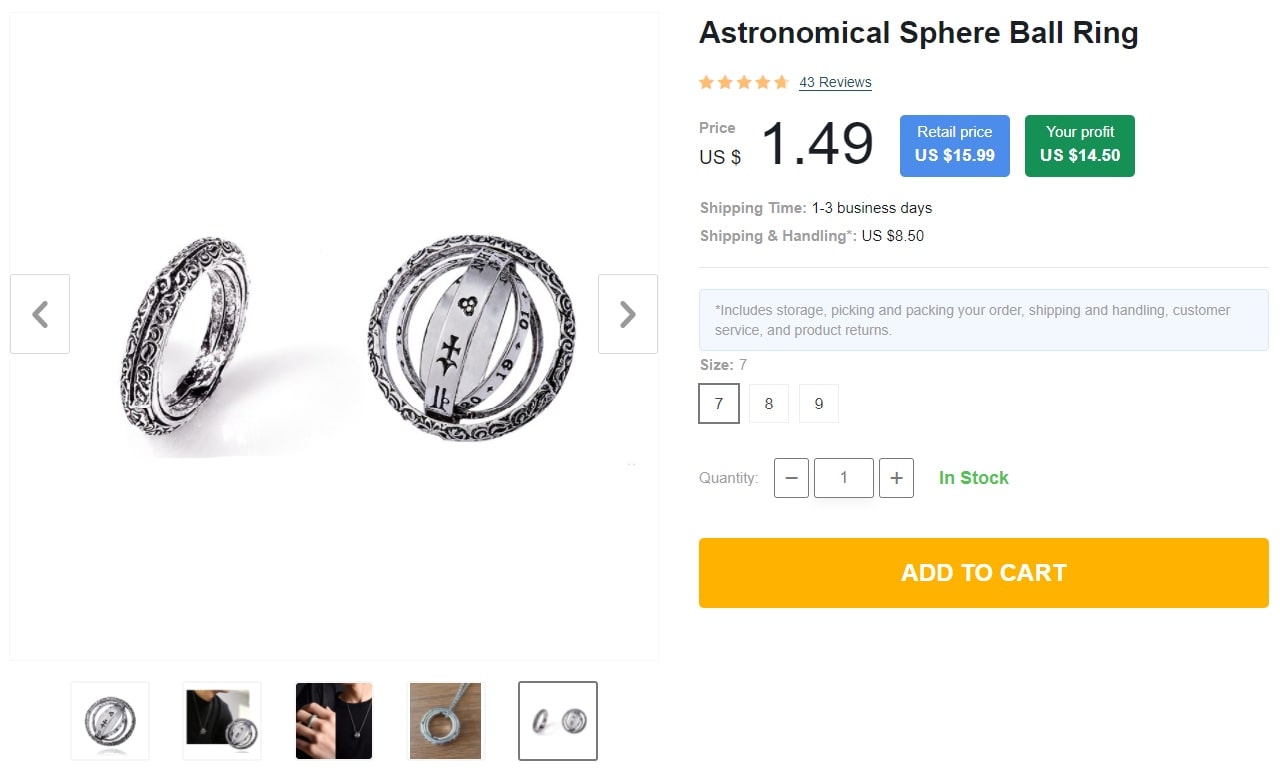Image resolution: width=1280 pixels, height=781 pixels.
Task: Click the Retail price US $15.99 badge
Action: [x=954, y=145]
